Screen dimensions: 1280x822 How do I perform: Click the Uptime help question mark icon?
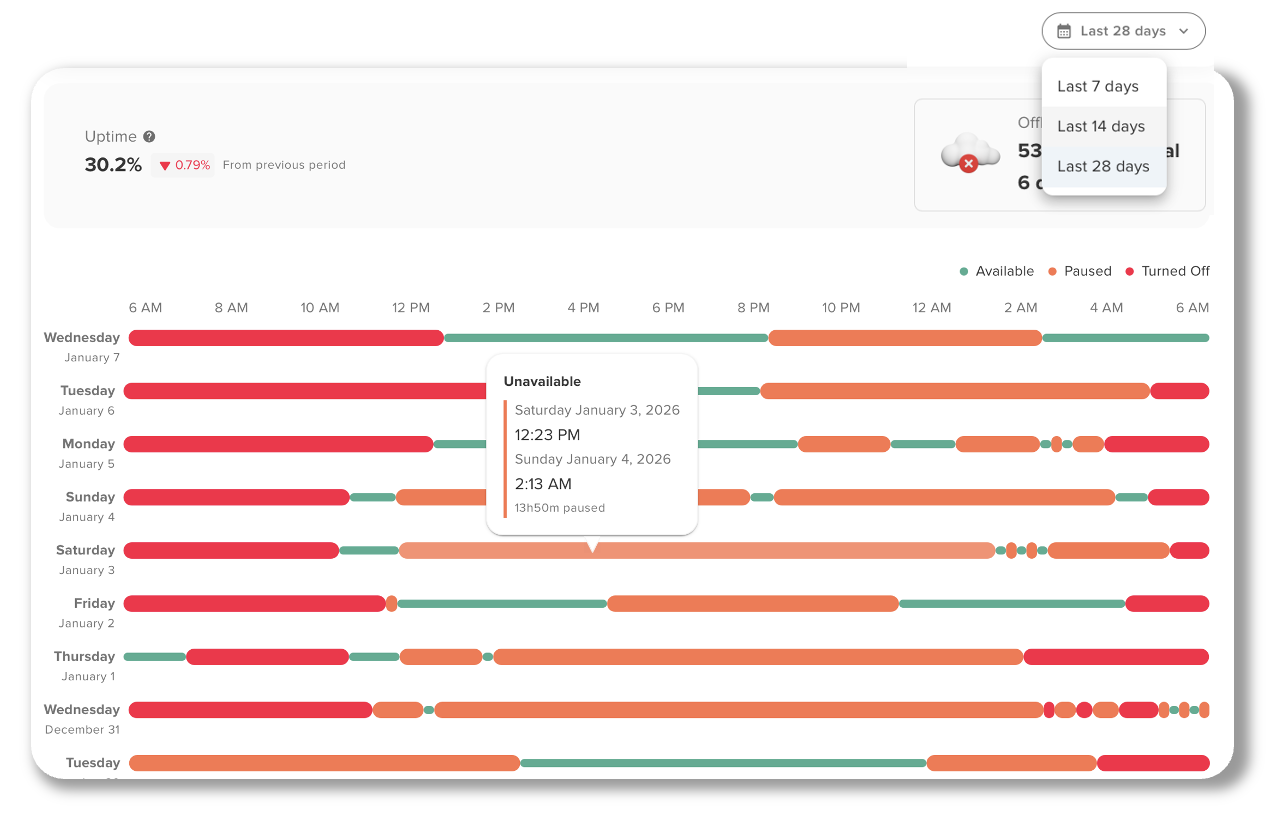[149, 137]
